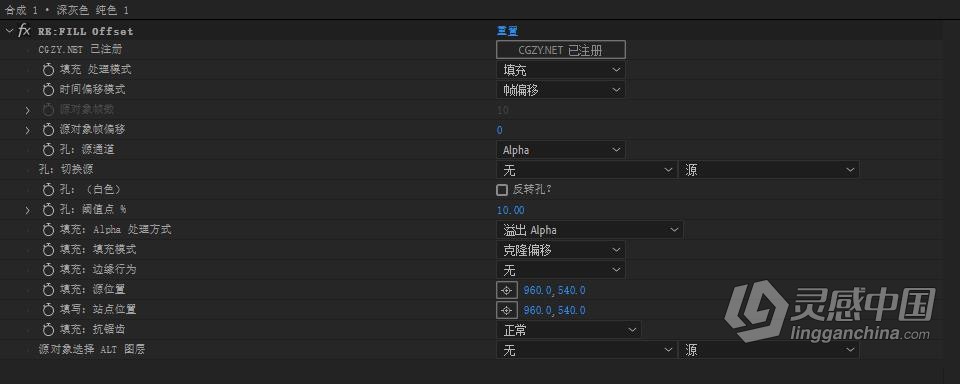The height and width of the screenshot is (384, 960).
Task: Click crosshair picker for 填写：站点位置
Action: click(x=506, y=311)
